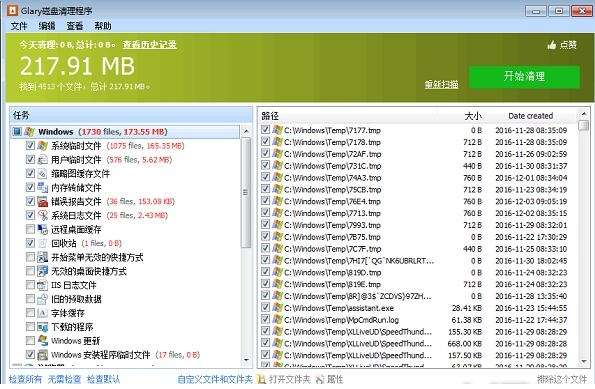595x389 pixels.
Task: Sort by 大小 column header
Action: 473,116
